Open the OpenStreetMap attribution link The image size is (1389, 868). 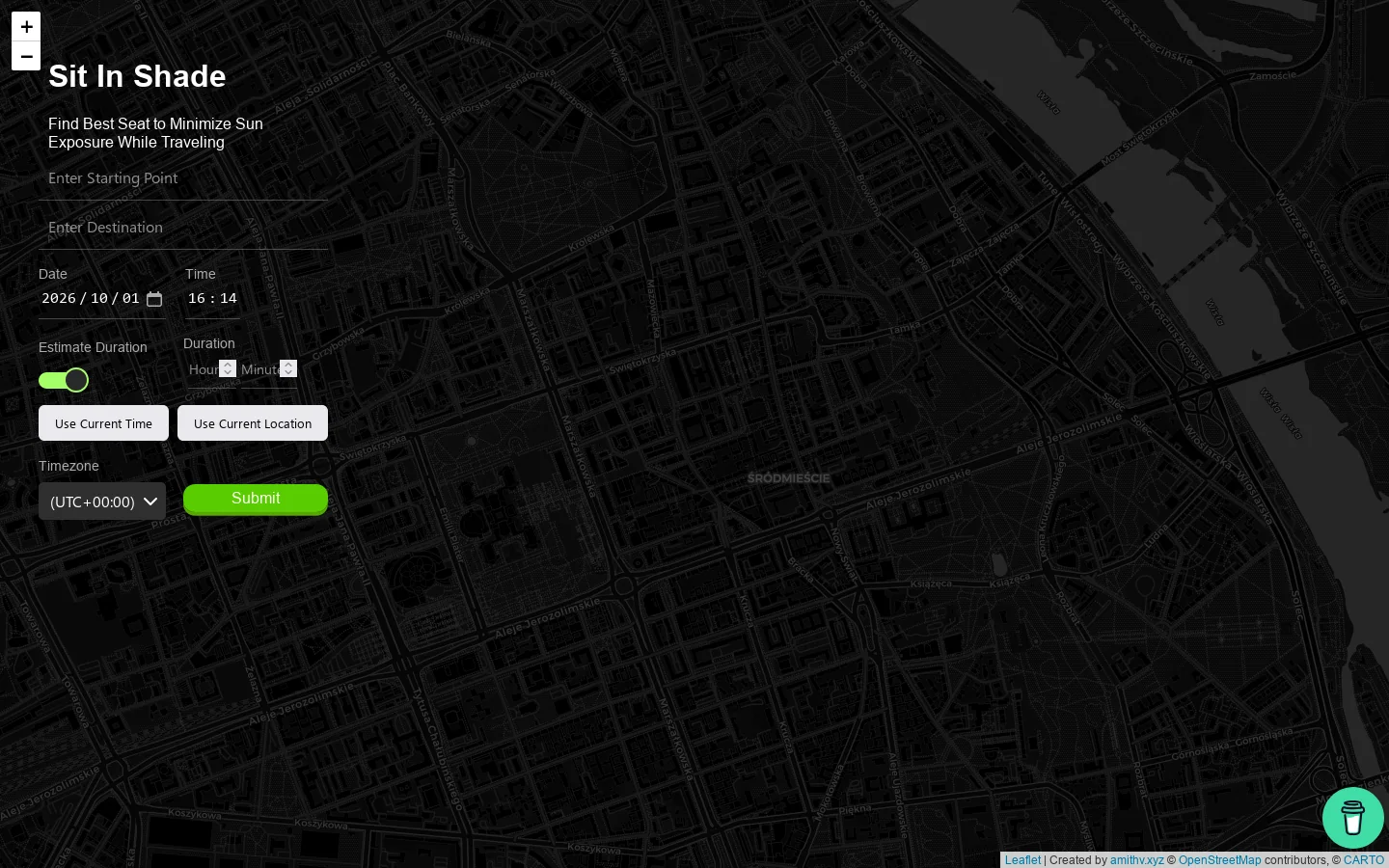point(1219,860)
